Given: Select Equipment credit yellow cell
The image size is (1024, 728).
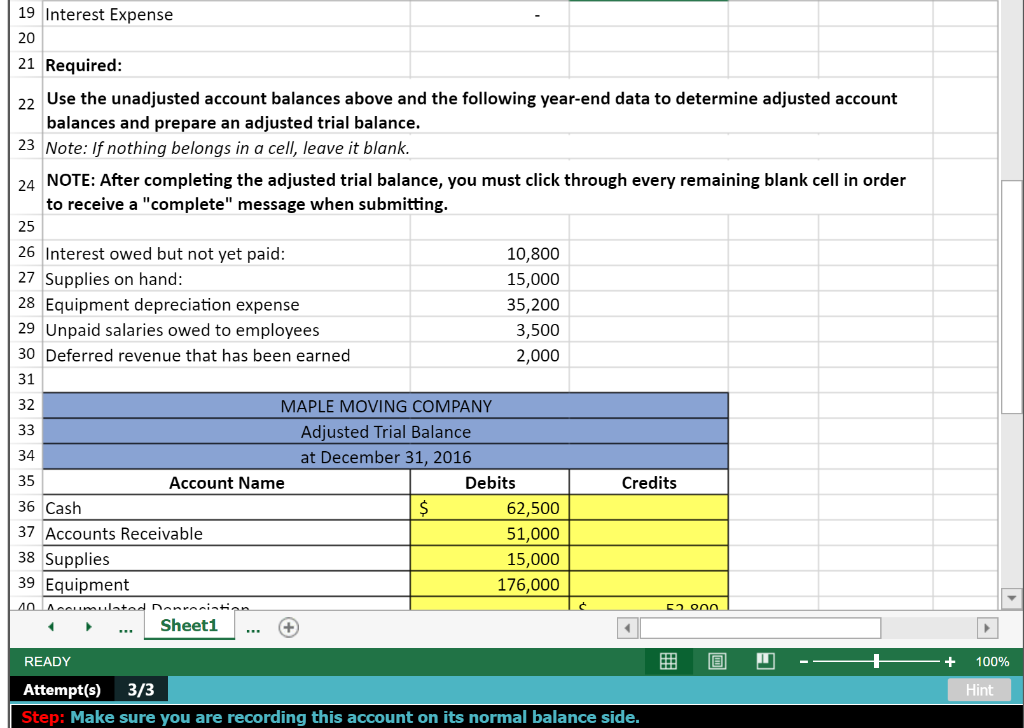Looking at the screenshot, I should point(648,584).
